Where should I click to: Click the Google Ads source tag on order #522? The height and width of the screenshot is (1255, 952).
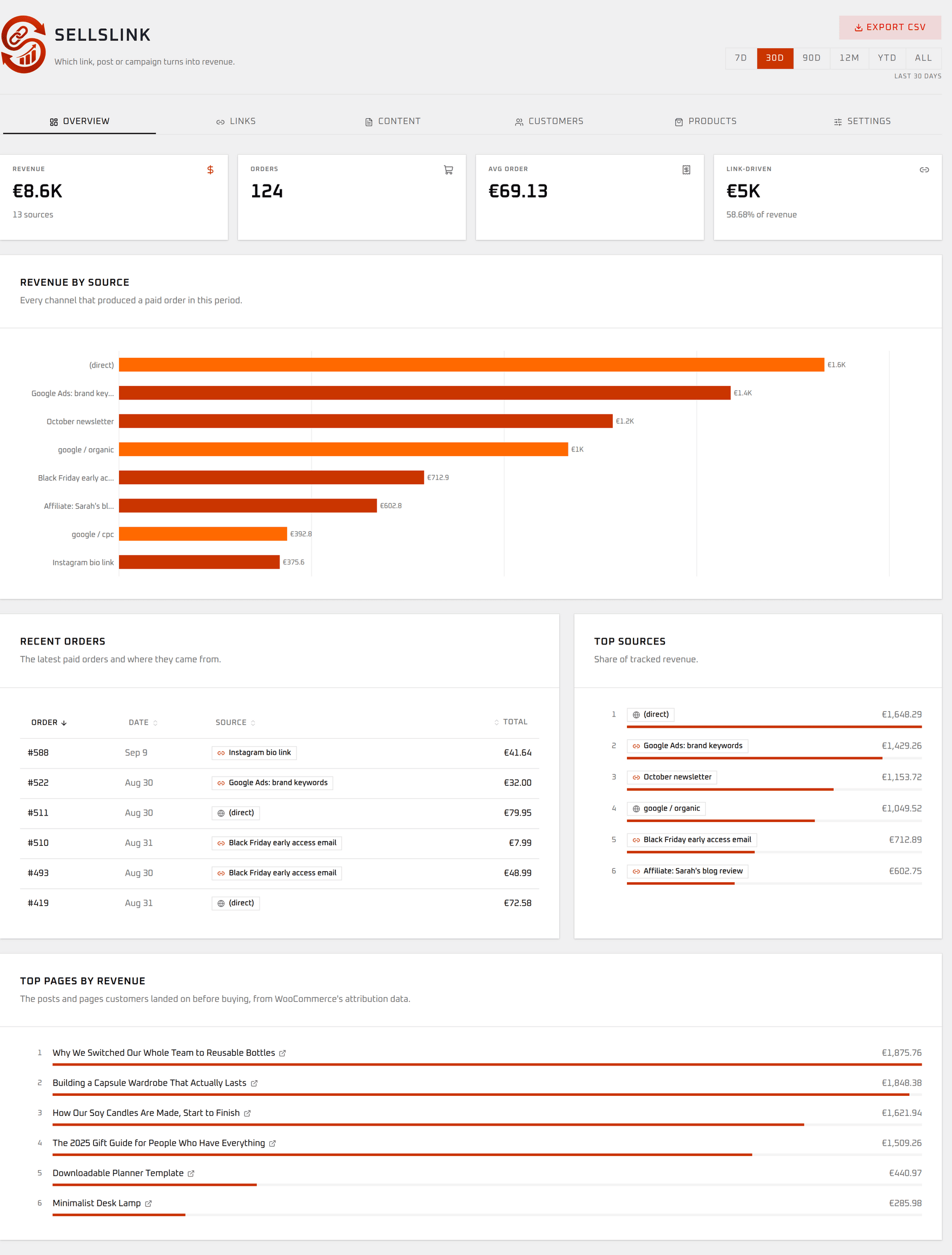(272, 783)
